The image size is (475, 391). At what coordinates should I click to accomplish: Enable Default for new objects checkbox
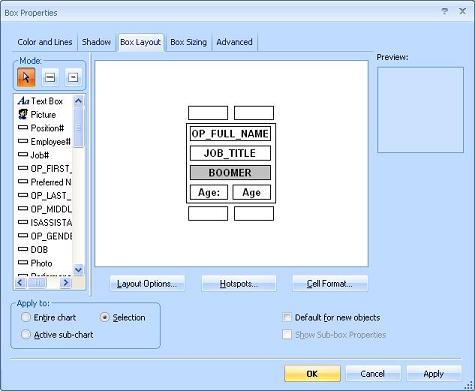[x=331, y=317]
